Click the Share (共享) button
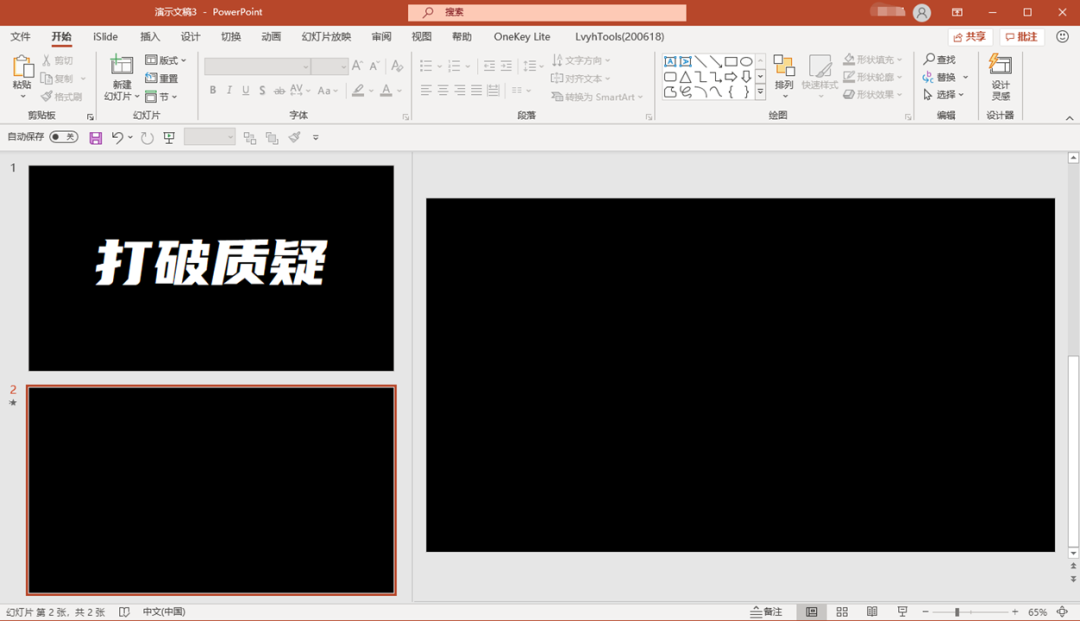The height and width of the screenshot is (621, 1080). [969, 37]
